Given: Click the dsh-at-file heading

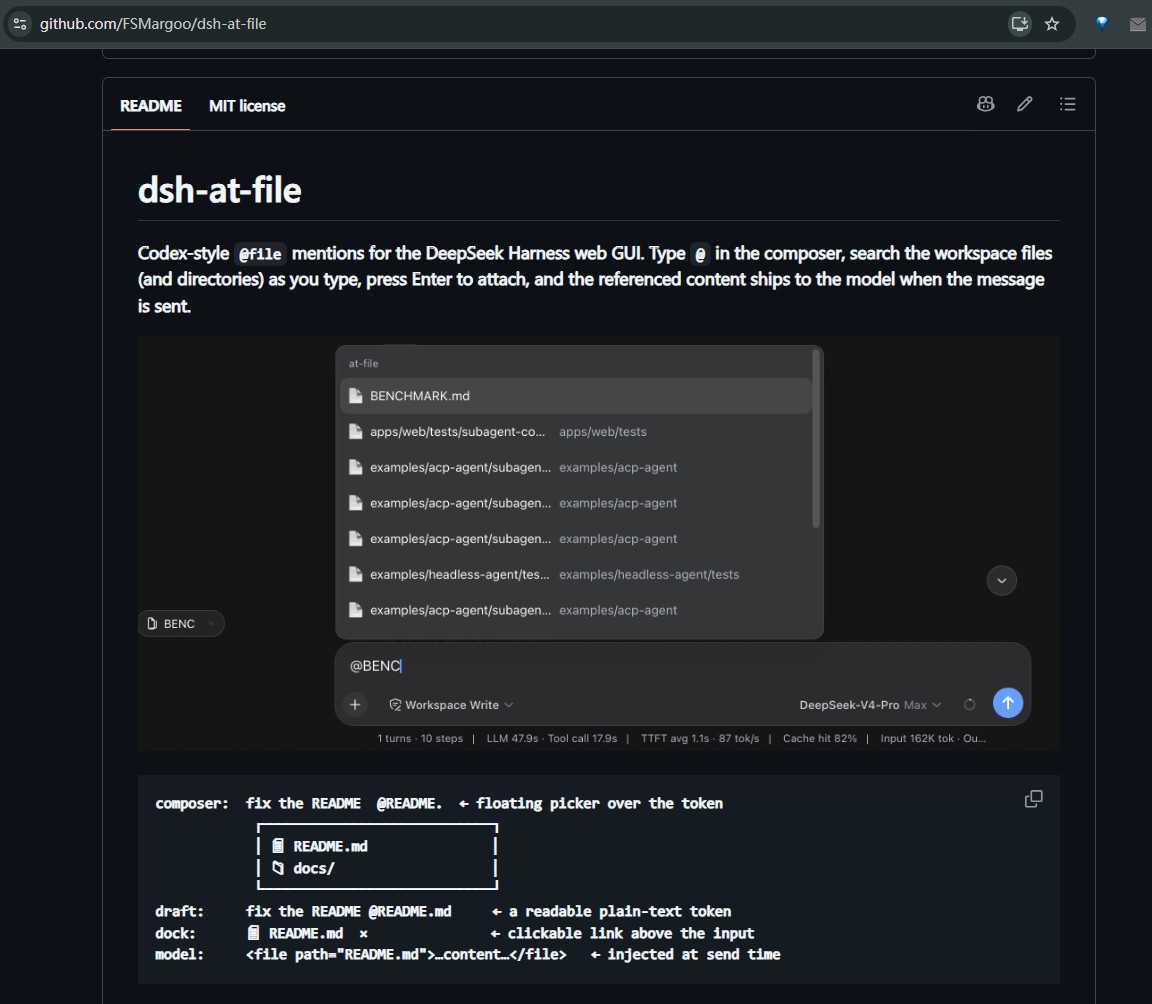Looking at the screenshot, I should [220, 190].
